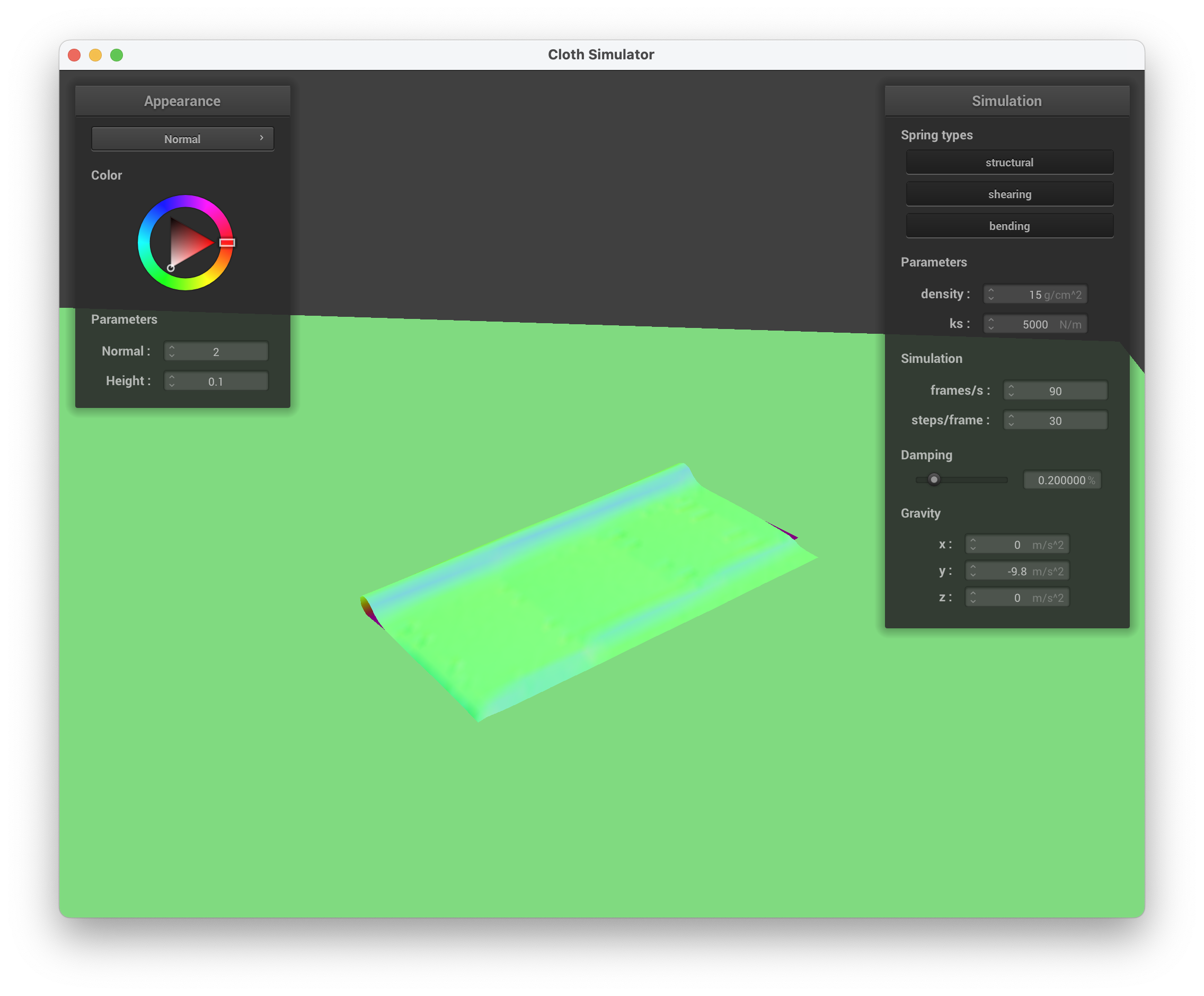Click inside the color wheel triangle
This screenshot has width=1204, height=996.
187,243
